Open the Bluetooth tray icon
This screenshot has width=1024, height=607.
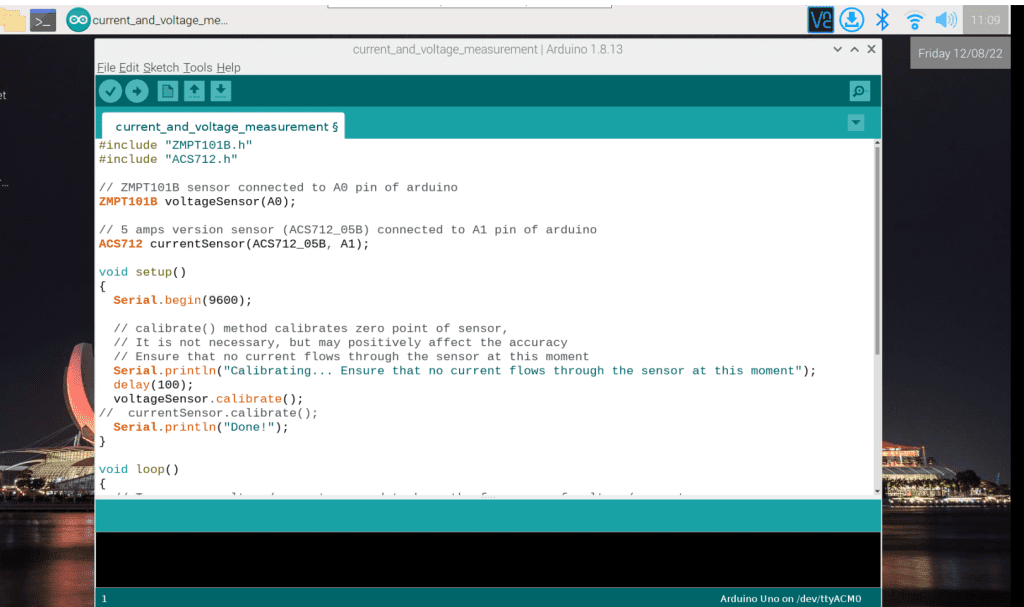coord(883,20)
